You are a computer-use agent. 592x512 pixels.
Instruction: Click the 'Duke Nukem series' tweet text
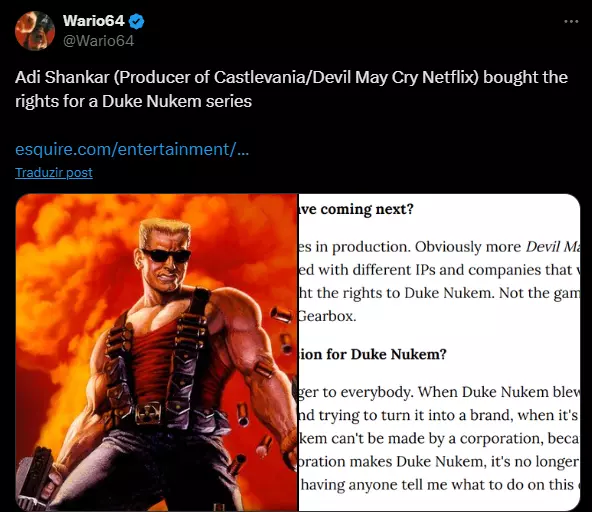click(177, 101)
